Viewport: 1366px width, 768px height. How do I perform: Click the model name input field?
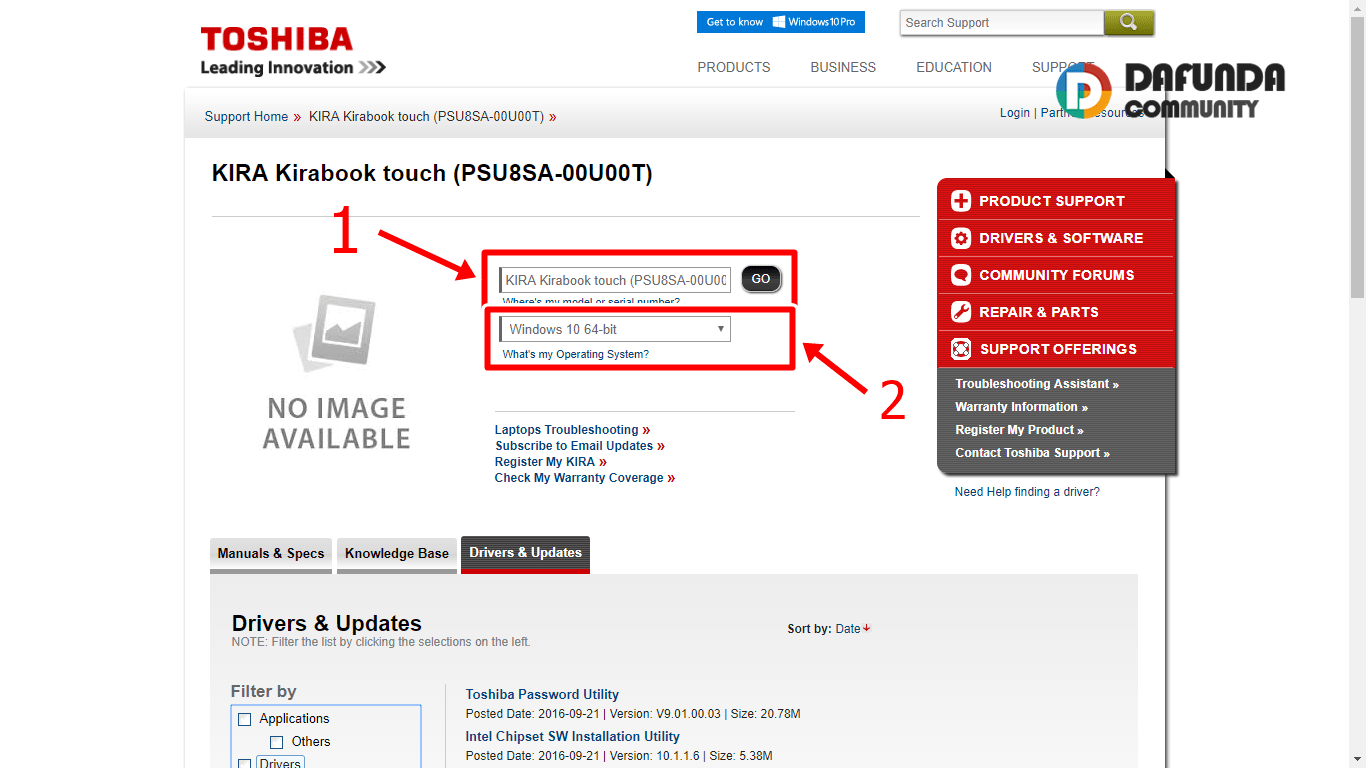tap(615, 280)
